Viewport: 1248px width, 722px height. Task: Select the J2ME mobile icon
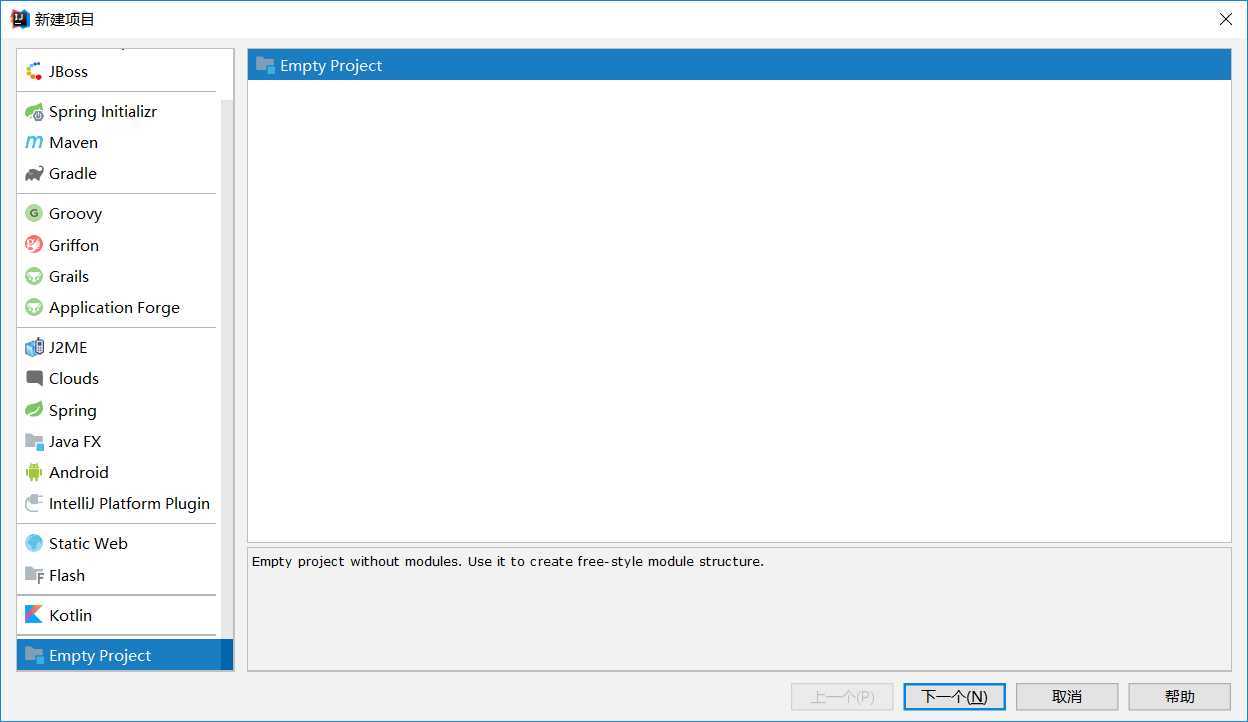pyautogui.click(x=34, y=348)
